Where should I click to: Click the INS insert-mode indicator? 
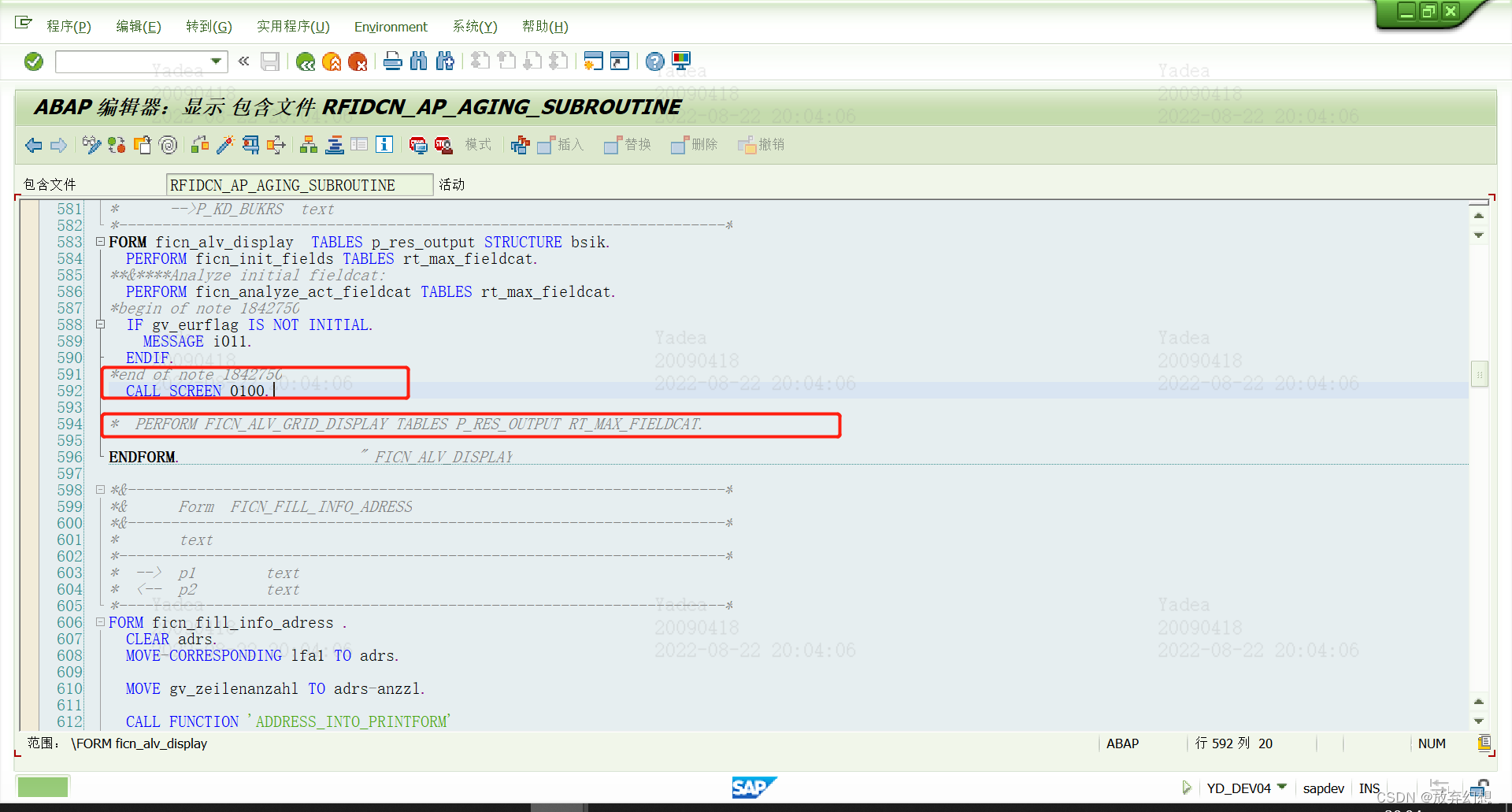(x=1369, y=788)
